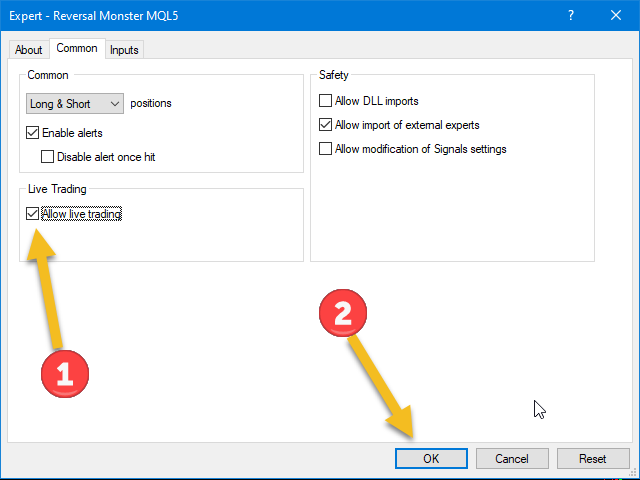Check Disable alert once hit
Viewport: 640px width, 480px height.
pyautogui.click(x=47, y=157)
